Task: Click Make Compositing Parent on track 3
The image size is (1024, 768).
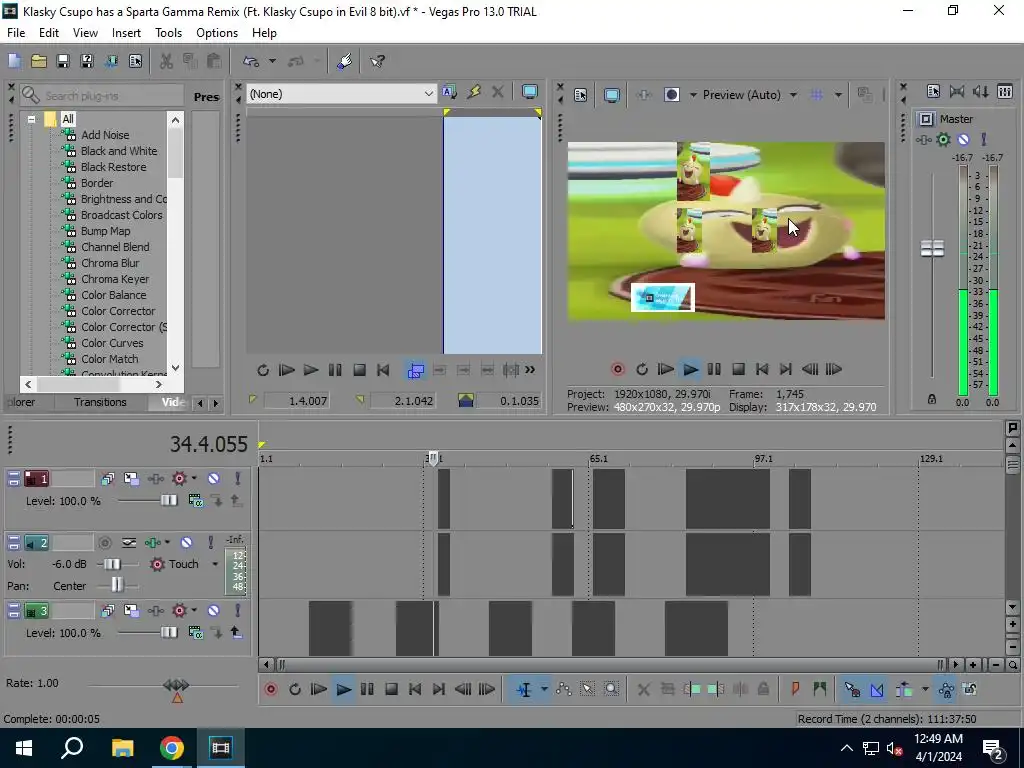Action: tap(238, 632)
